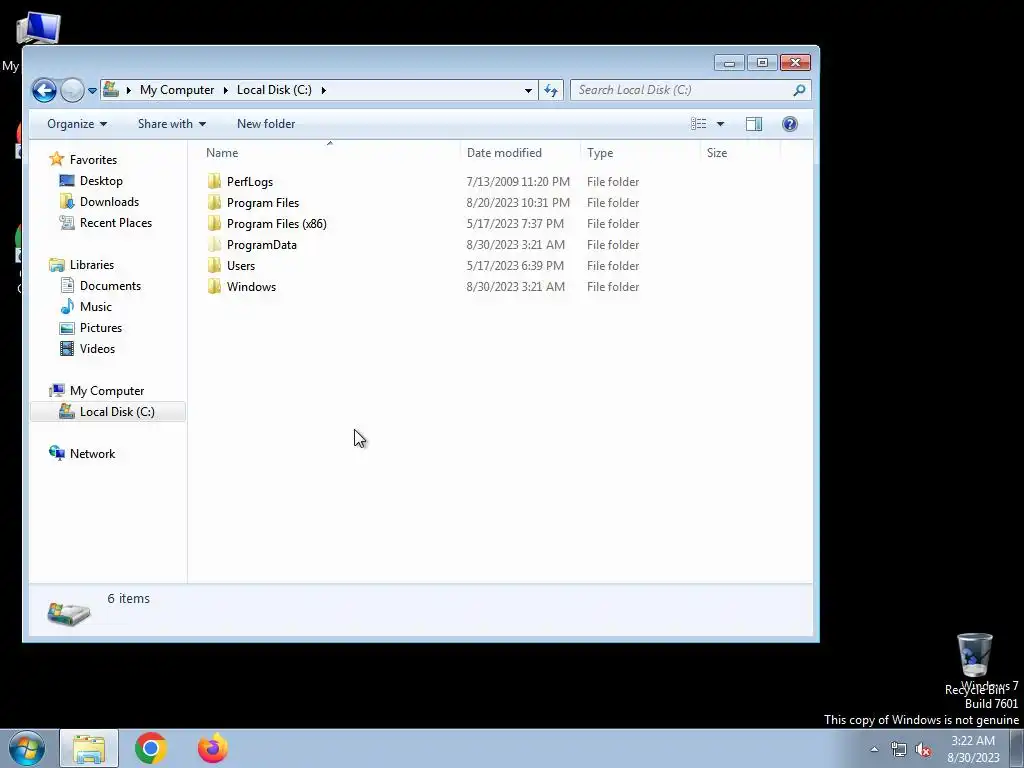1024x768 pixels.
Task: Select My Computer in the address bar
Action: [x=177, y=90]
